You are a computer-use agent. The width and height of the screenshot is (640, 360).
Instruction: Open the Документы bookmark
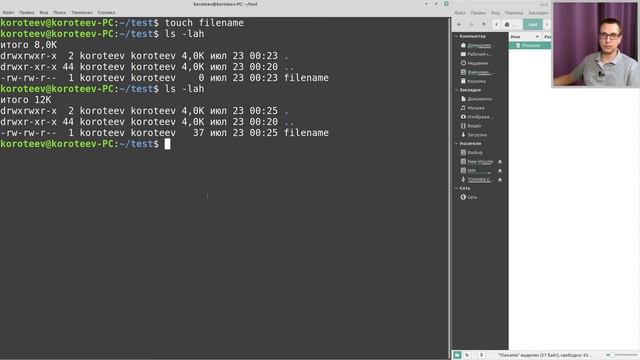point(476,99)
